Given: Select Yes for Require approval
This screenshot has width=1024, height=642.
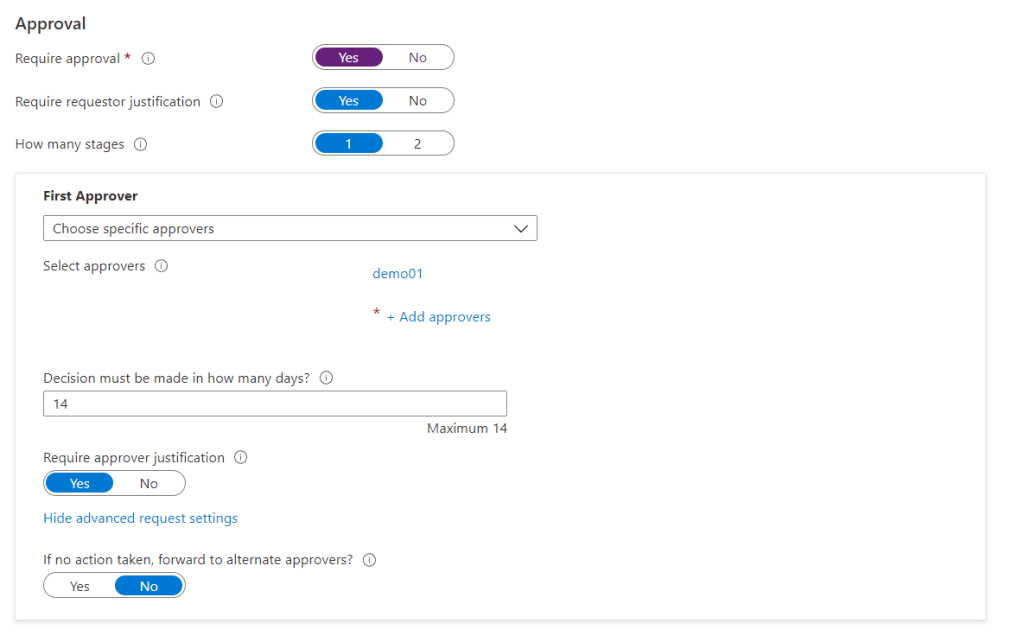Looking at the screenshot, I should pos(348,58).
